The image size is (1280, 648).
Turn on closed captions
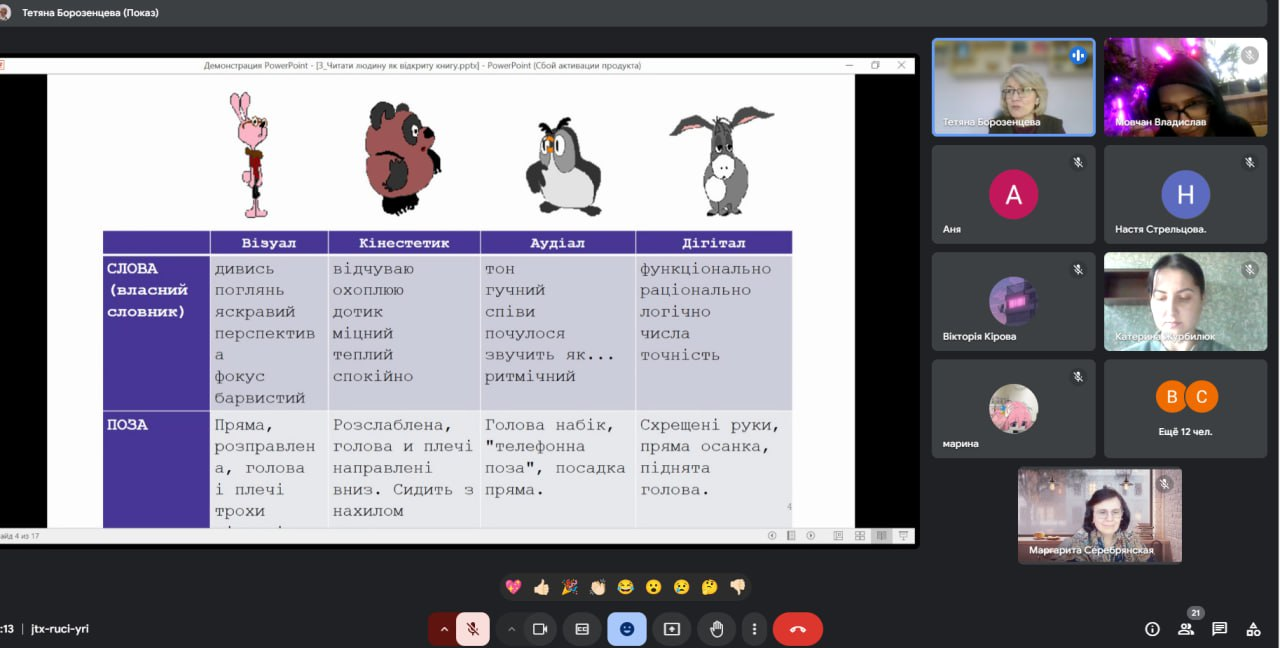pos(582,629)
